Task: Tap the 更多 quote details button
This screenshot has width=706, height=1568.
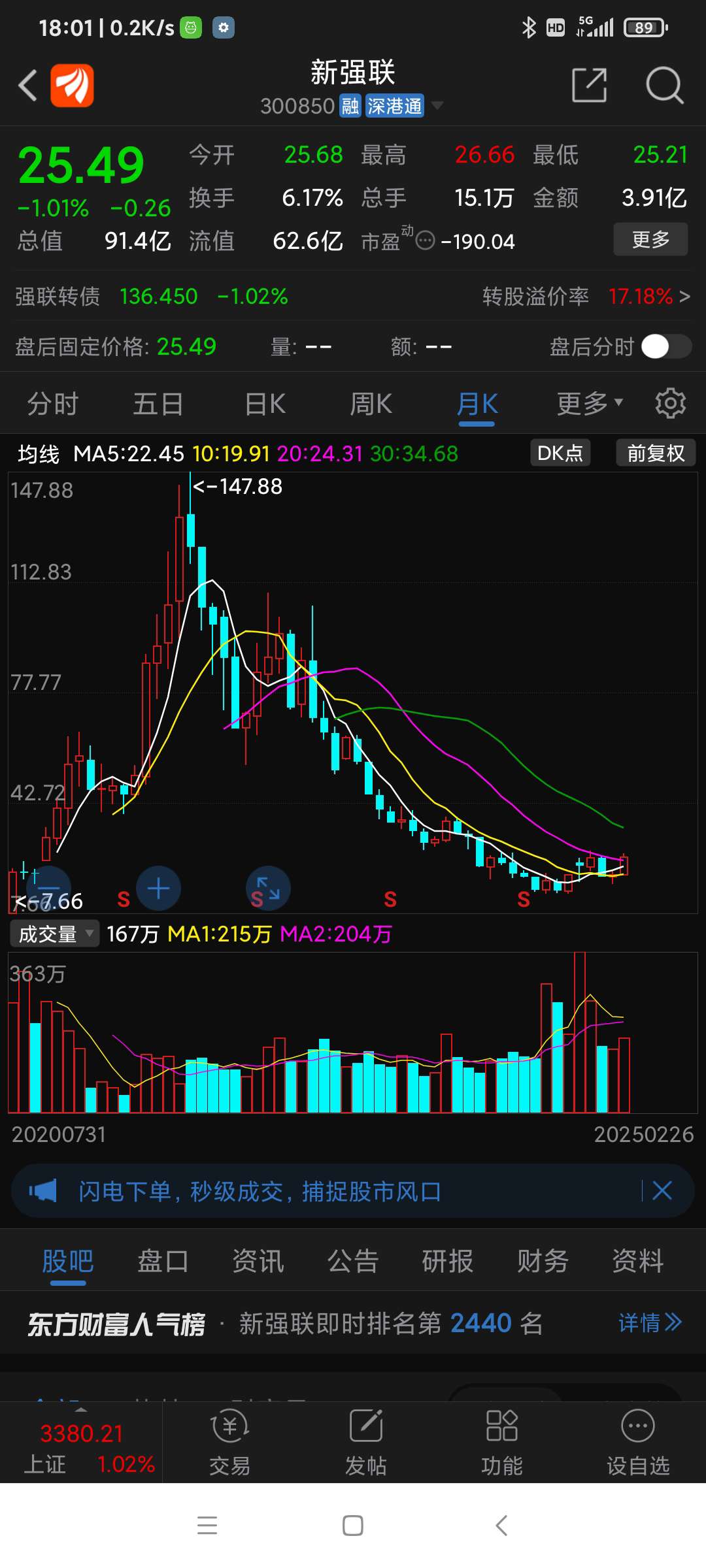Action: click(x=650, y=239)
